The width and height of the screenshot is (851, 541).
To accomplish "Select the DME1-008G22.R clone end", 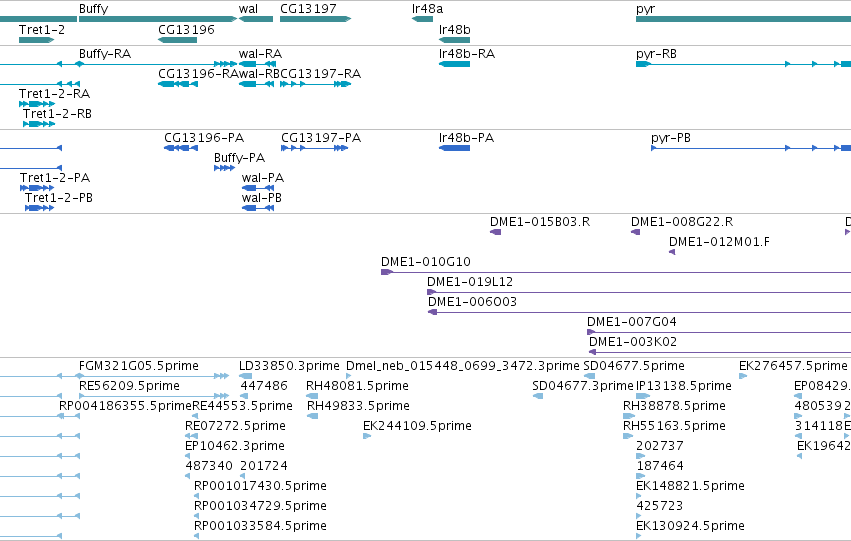I will tap(636, 232).
